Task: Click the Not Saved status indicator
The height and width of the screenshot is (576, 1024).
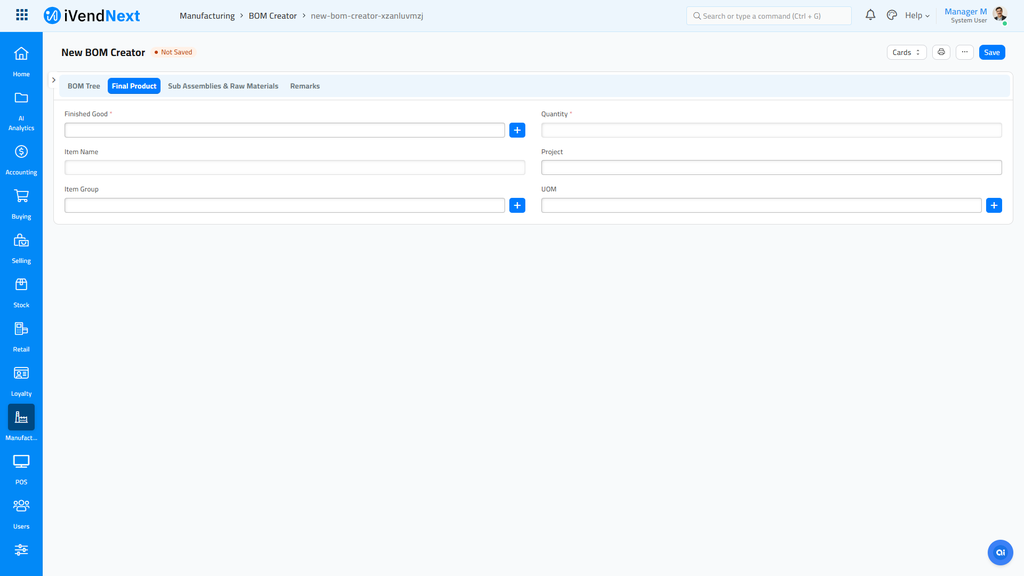Action: (x=173, y=52)
